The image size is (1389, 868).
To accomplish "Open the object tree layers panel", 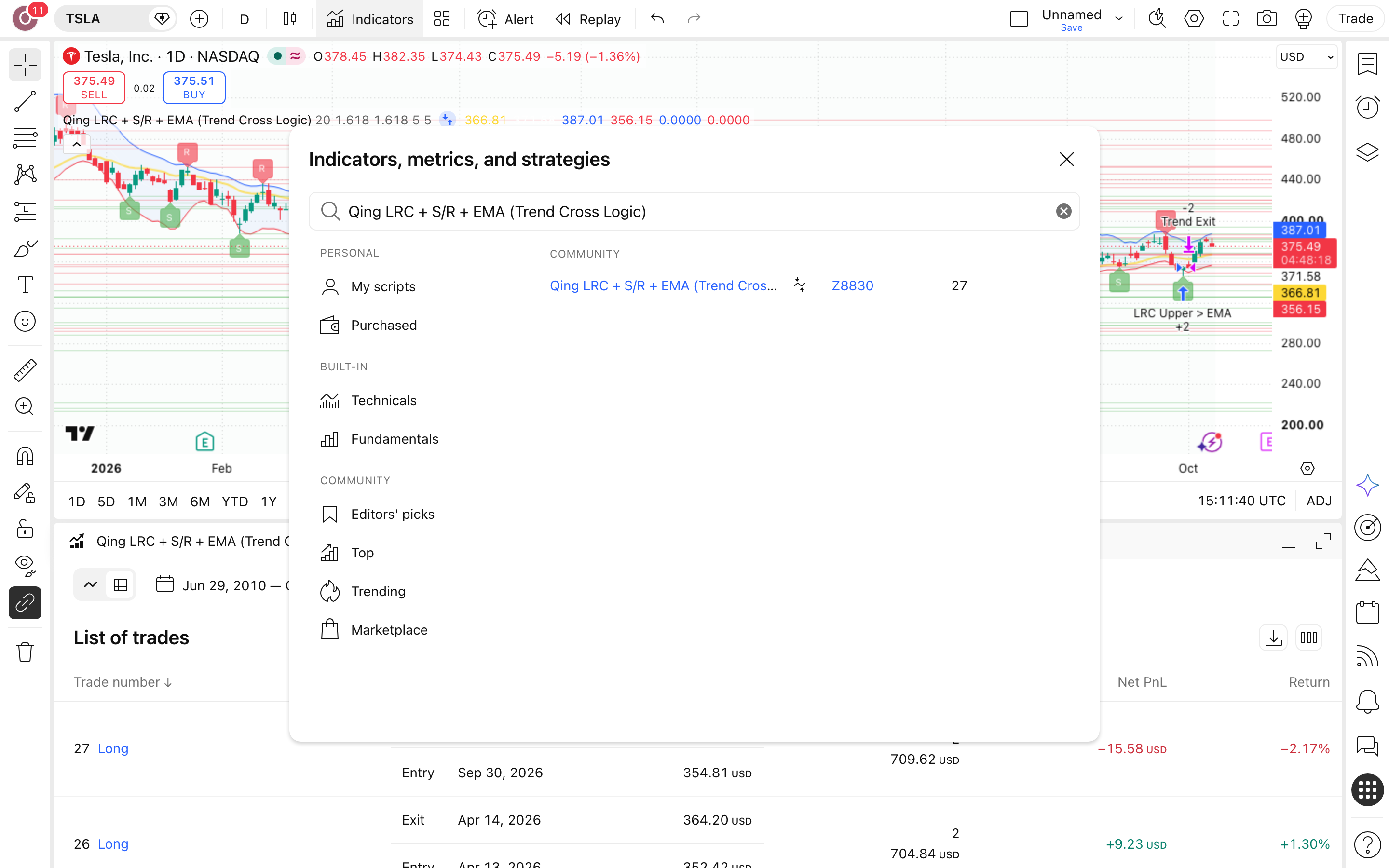I will 1367,152.
